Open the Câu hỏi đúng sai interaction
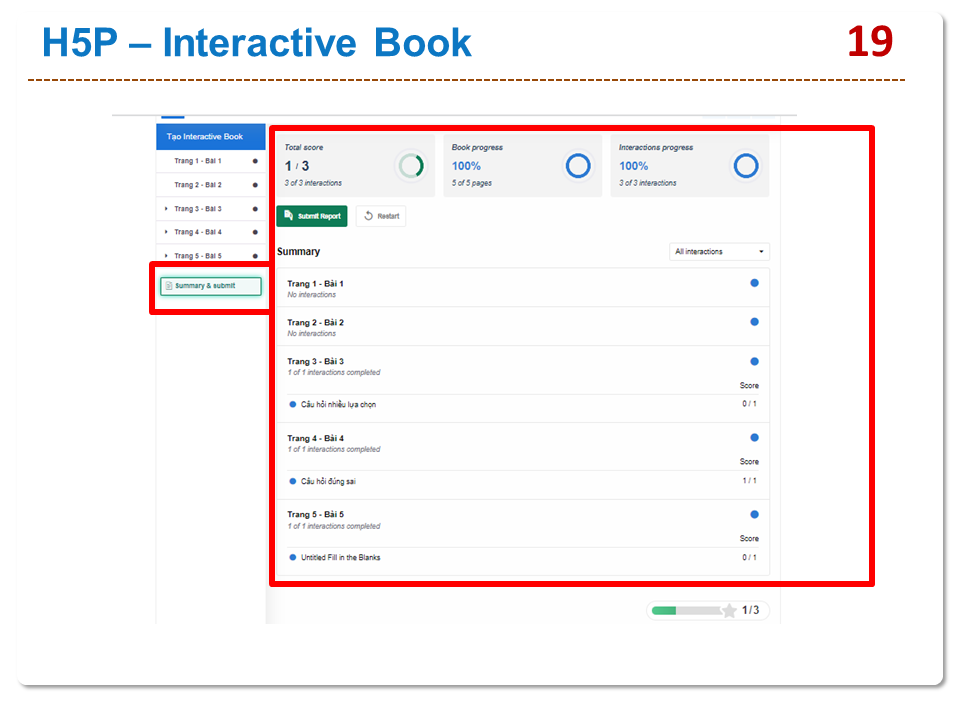Image resolution: width=960 pixels, height=720 pixels. coord(328,481)
